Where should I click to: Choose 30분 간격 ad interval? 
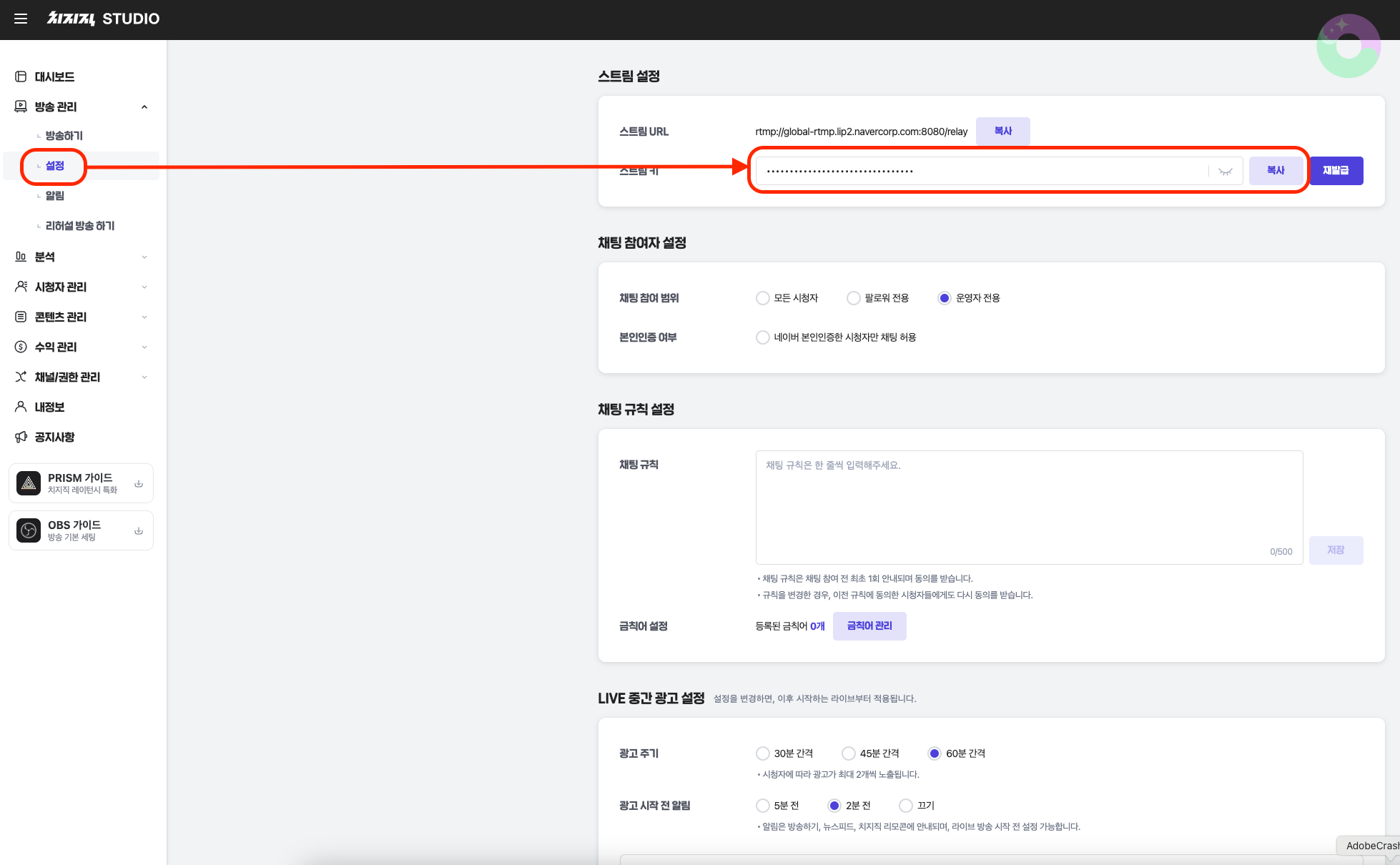pyautogui.click(x=763, y=753)
